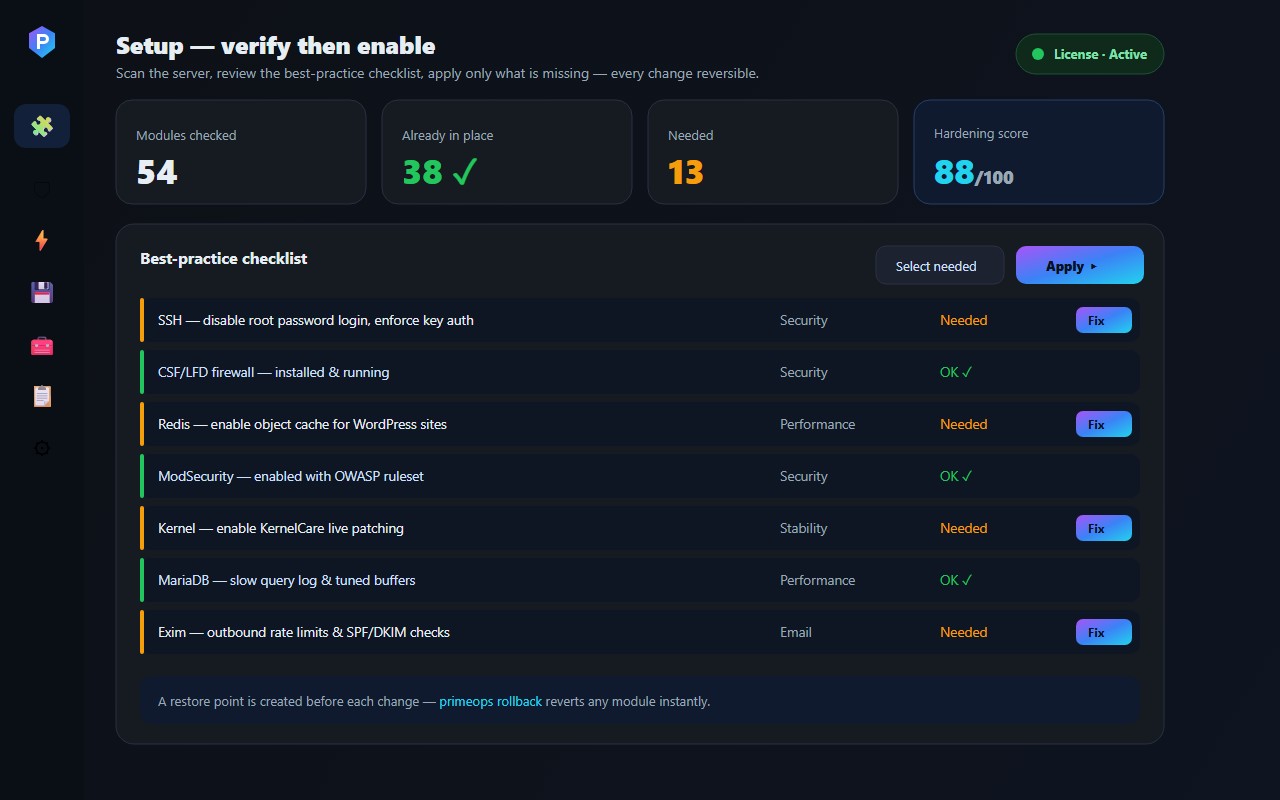Image resolution: width=1280 pixels, height=800 pixels.
Task: Open the clipboard logs sidebar icon
Action: click(42, 397)
